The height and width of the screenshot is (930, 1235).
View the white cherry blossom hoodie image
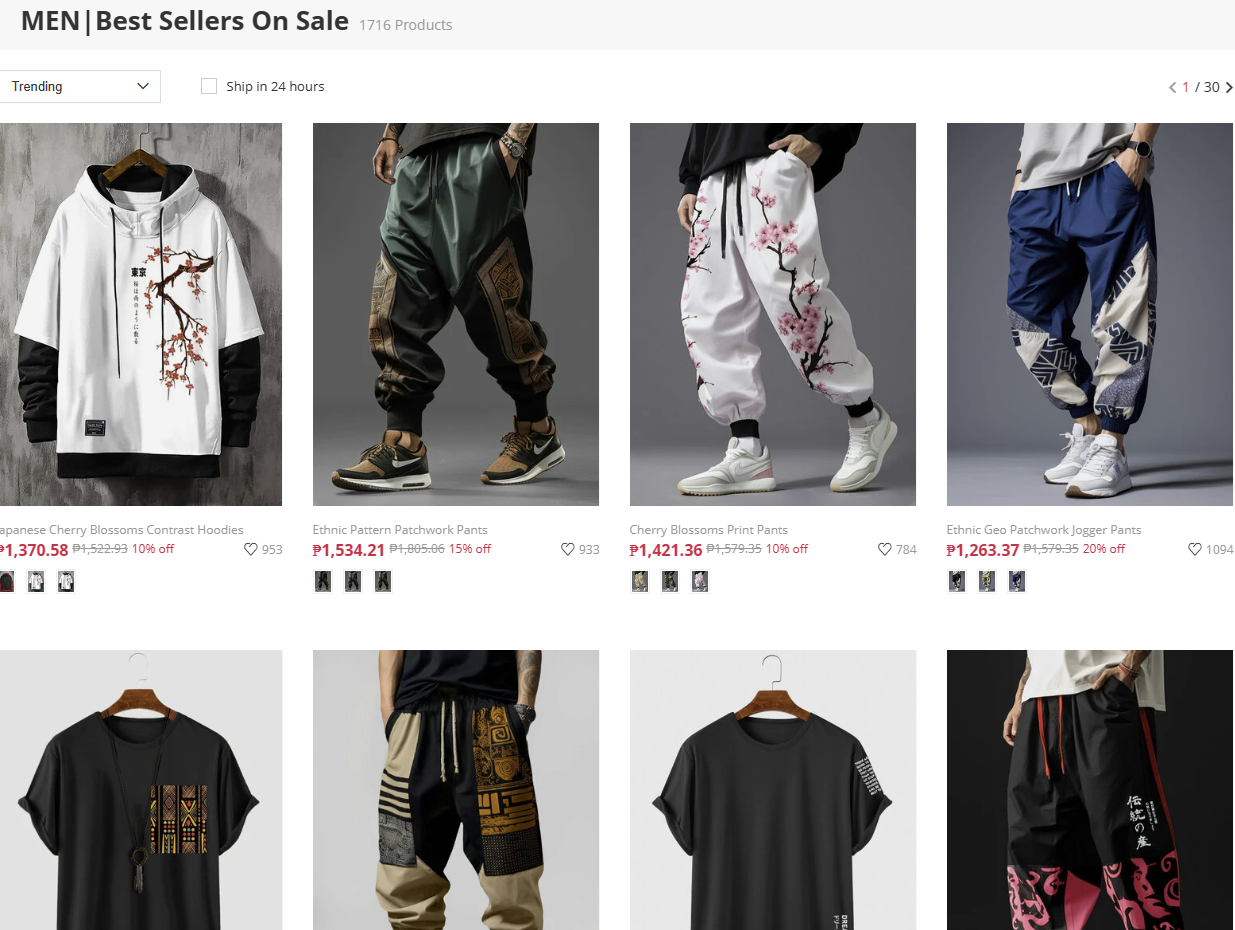[141, 314]
